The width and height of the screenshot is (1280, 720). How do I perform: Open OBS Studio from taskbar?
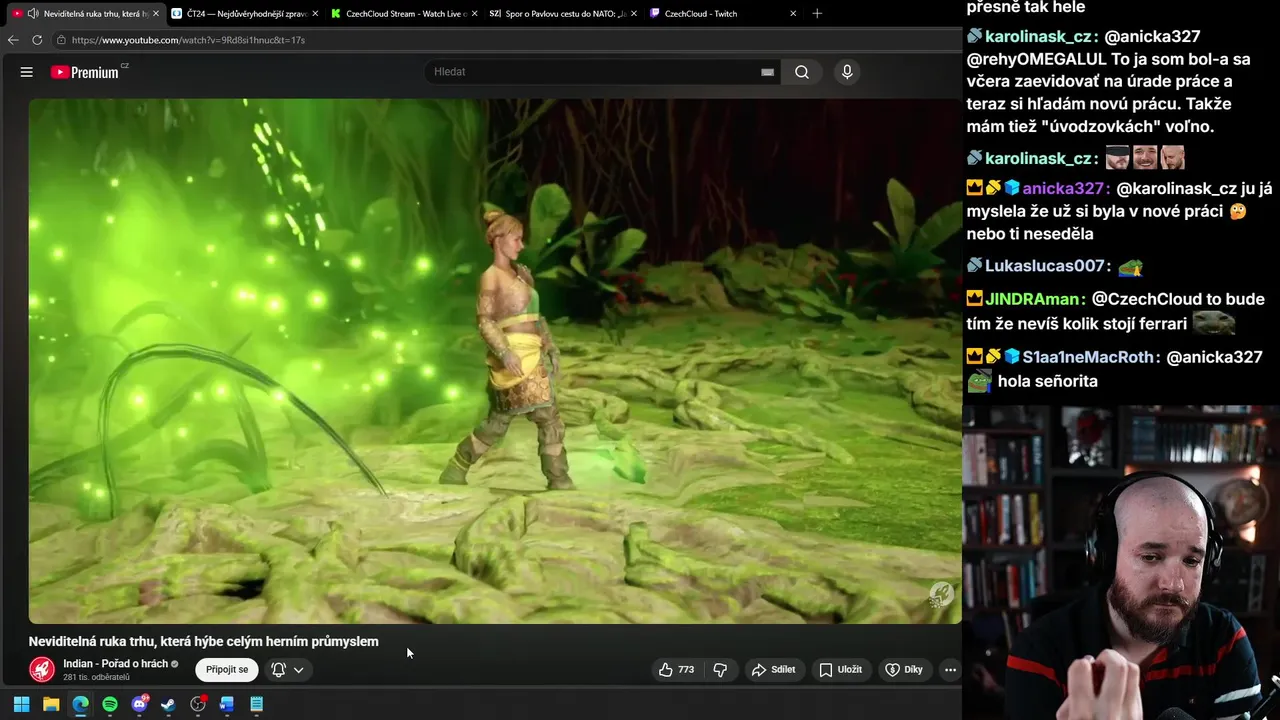tap(198, 704)
